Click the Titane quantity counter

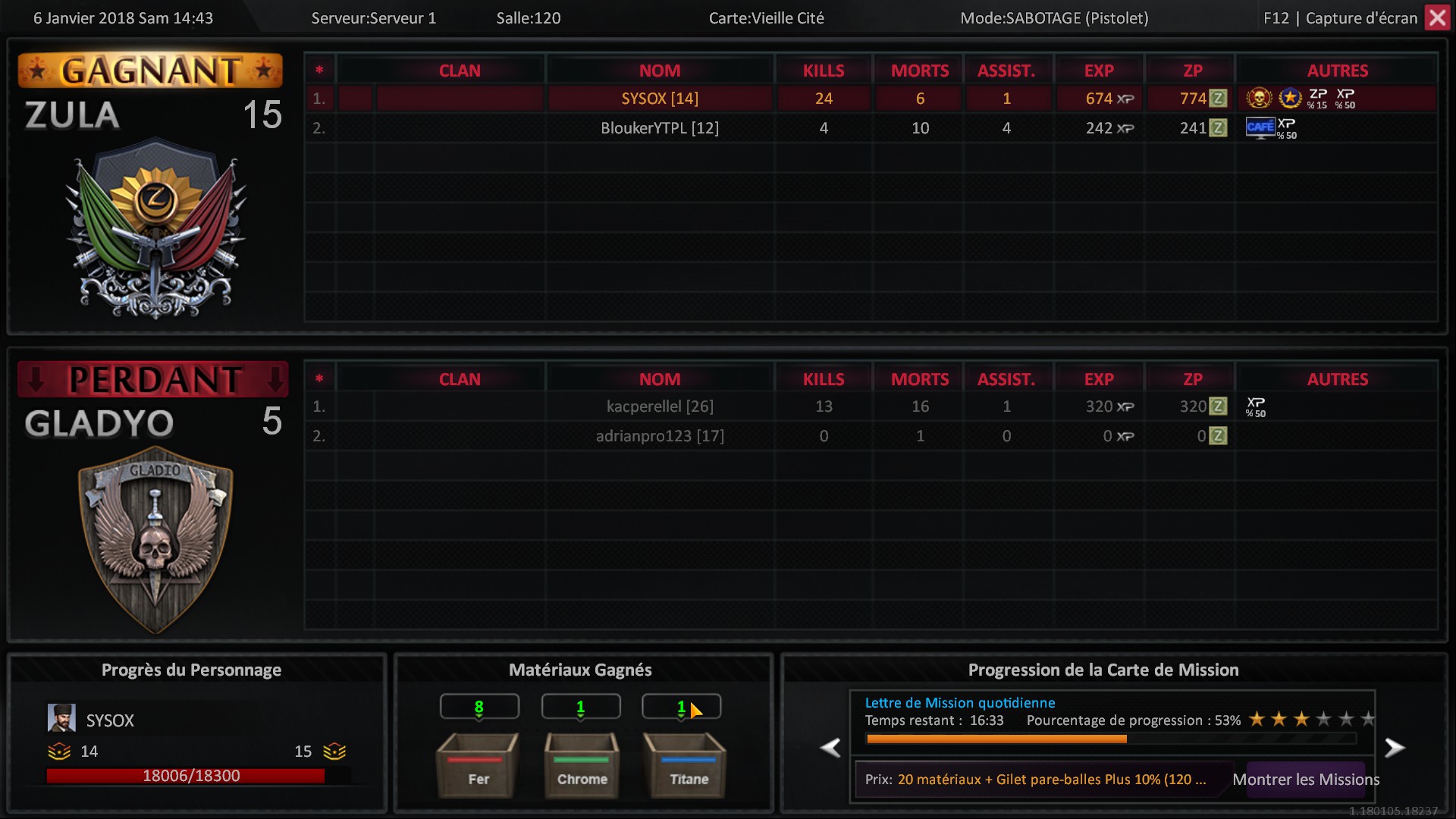(681, 707)
